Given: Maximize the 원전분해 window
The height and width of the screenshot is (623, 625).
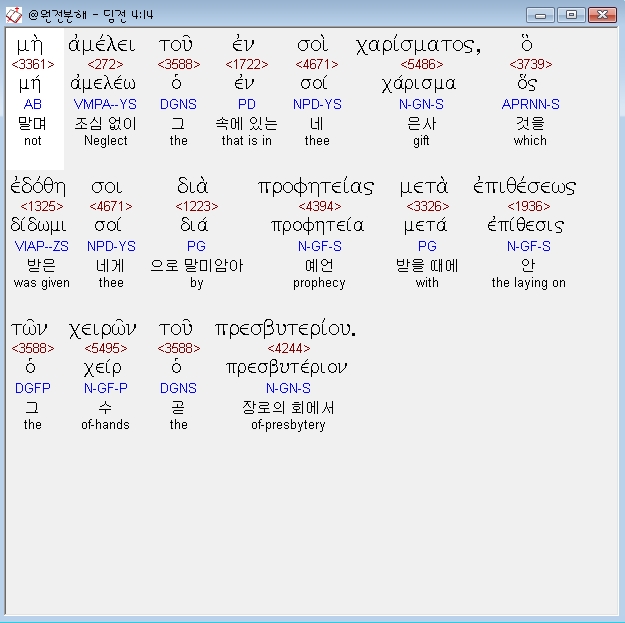Looking at the screenshot, I should click(x=571, y=15).
